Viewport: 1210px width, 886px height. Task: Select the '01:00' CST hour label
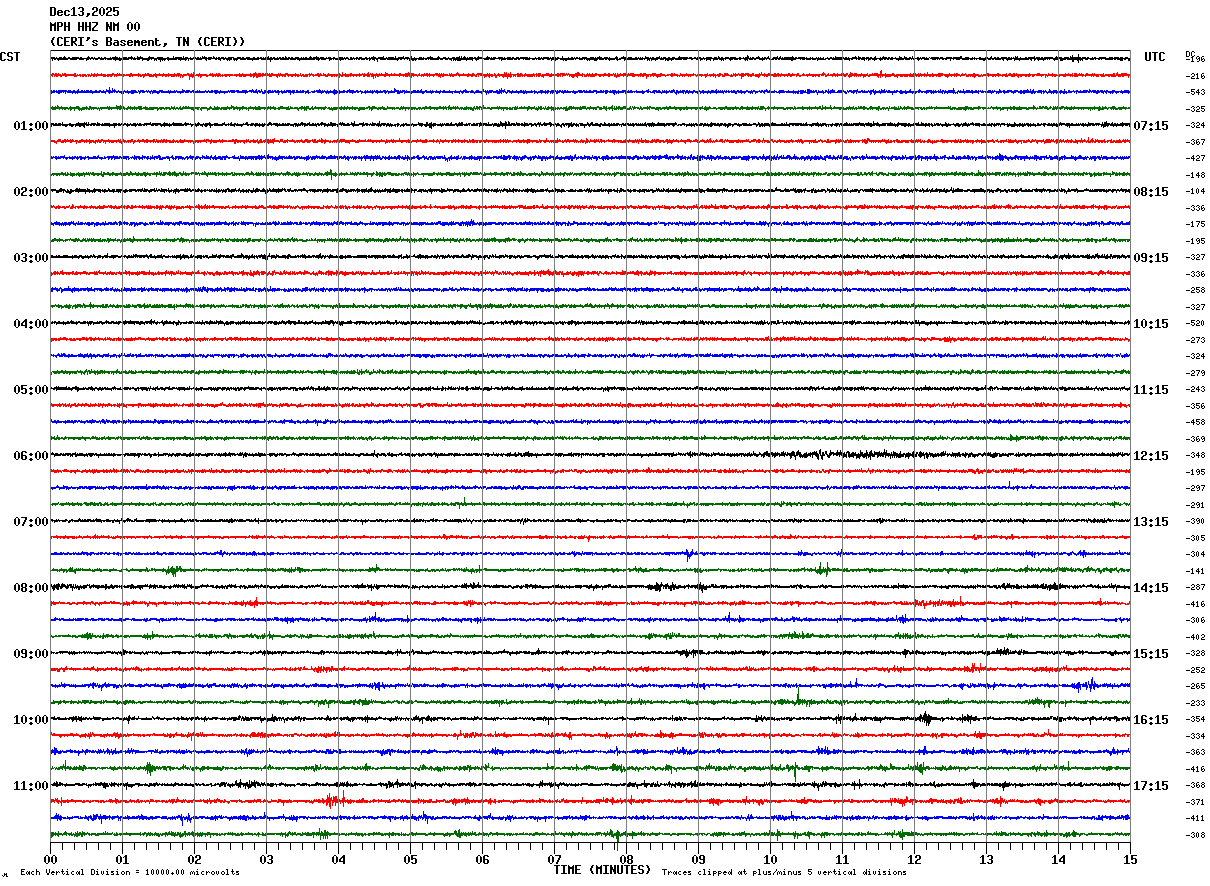(31, 126)
